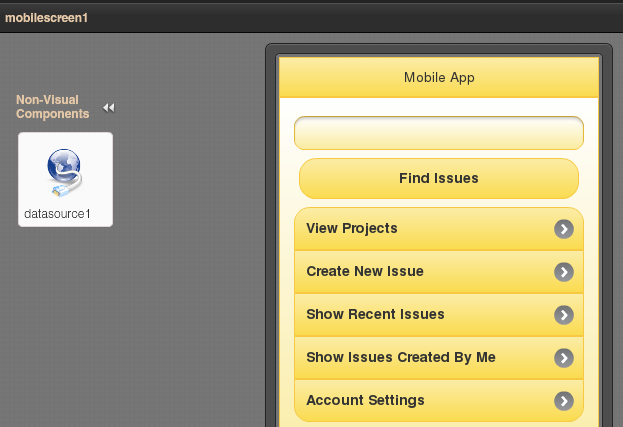Open the Create New Issue item

[x=439, y=272]
